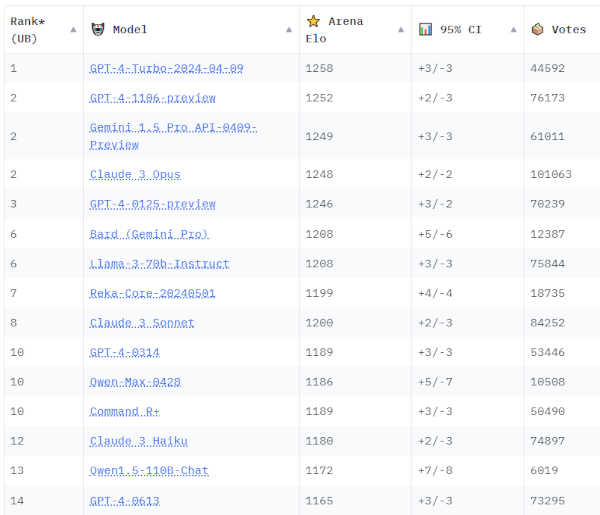Open Claude 3 Sonnet model link
The image size is (600, 515).
point(142,323)
